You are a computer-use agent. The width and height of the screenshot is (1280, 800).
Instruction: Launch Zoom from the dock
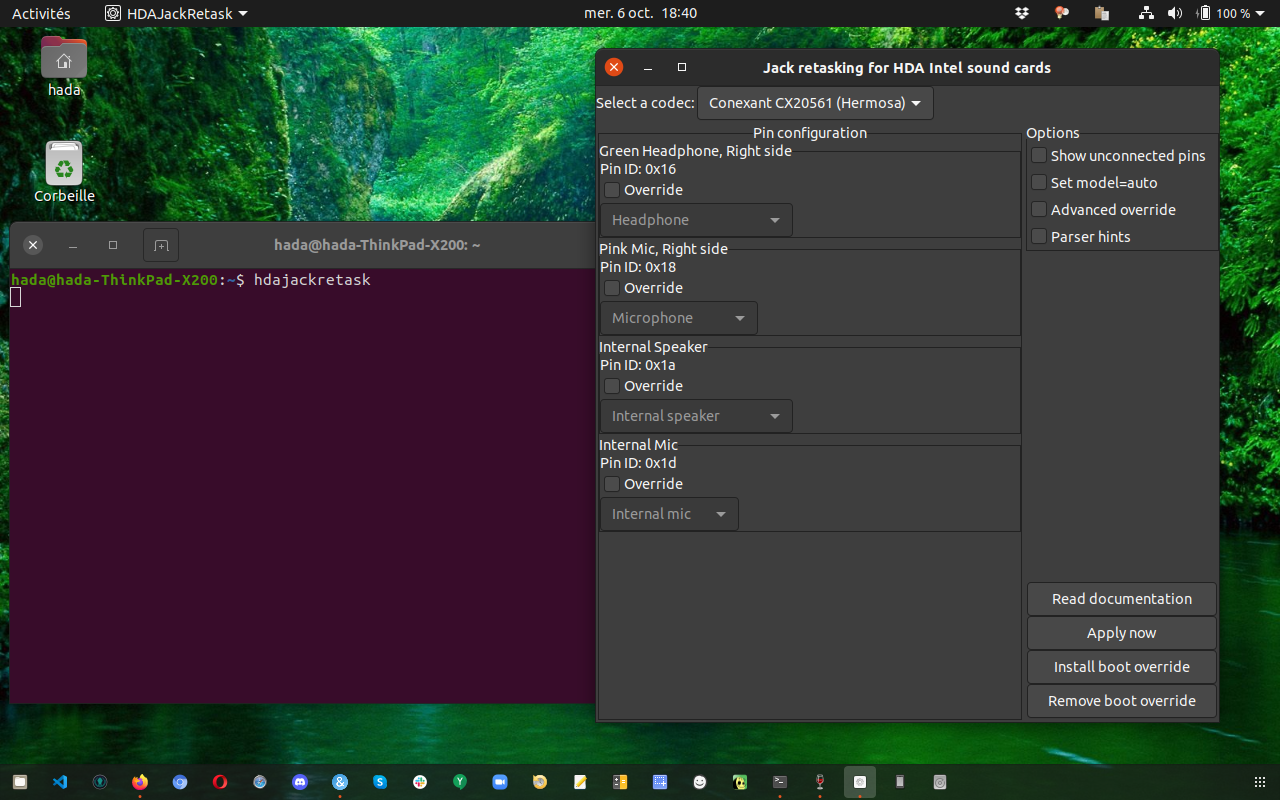500,782
